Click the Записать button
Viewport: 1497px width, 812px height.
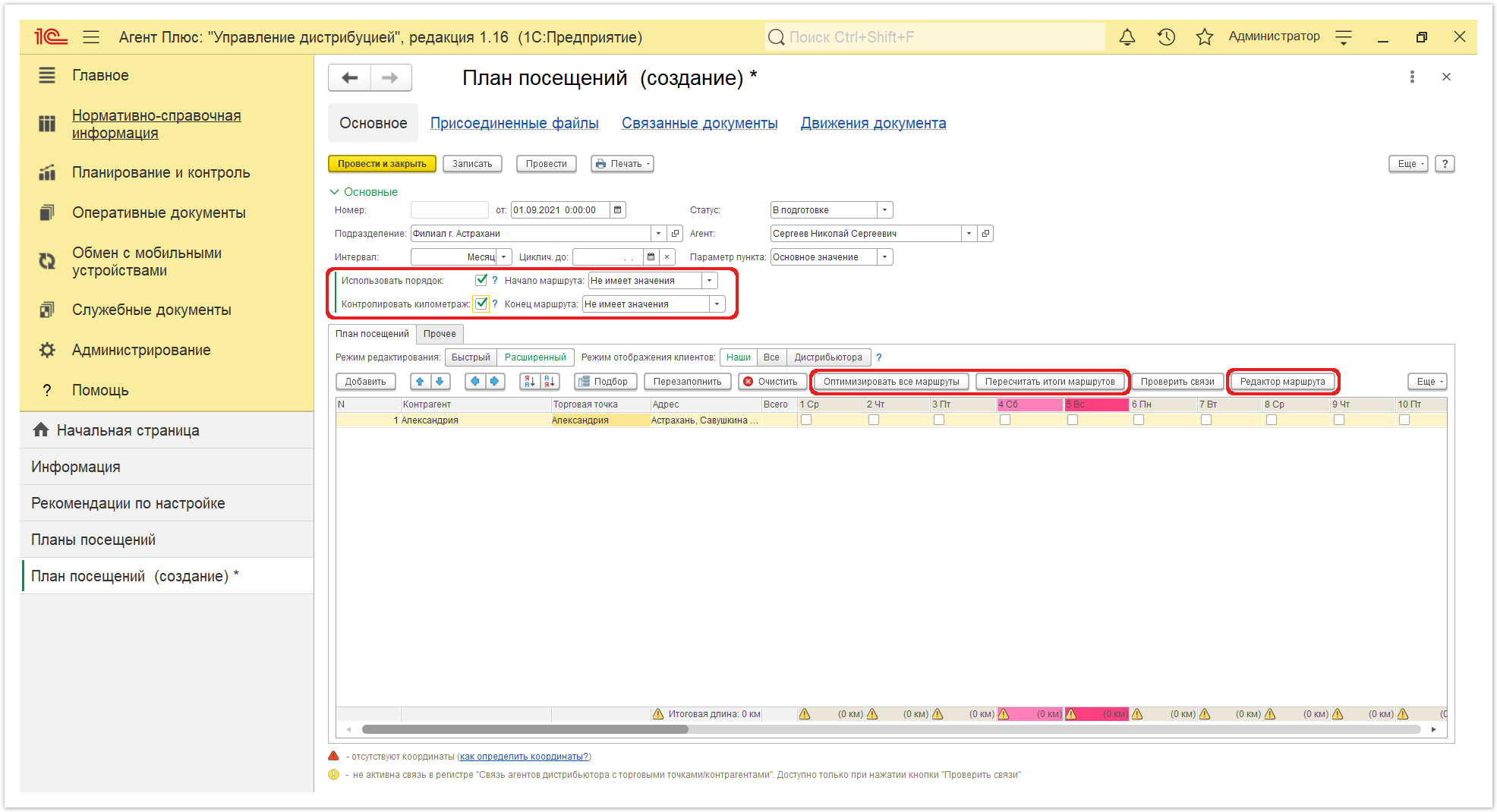tap(472, 164)
